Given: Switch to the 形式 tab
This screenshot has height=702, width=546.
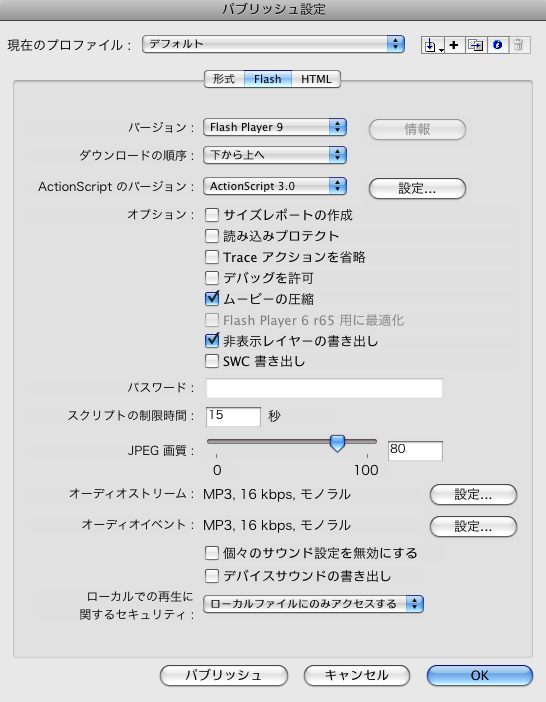Looking at the screenshot, I should (x=224, y=79).
